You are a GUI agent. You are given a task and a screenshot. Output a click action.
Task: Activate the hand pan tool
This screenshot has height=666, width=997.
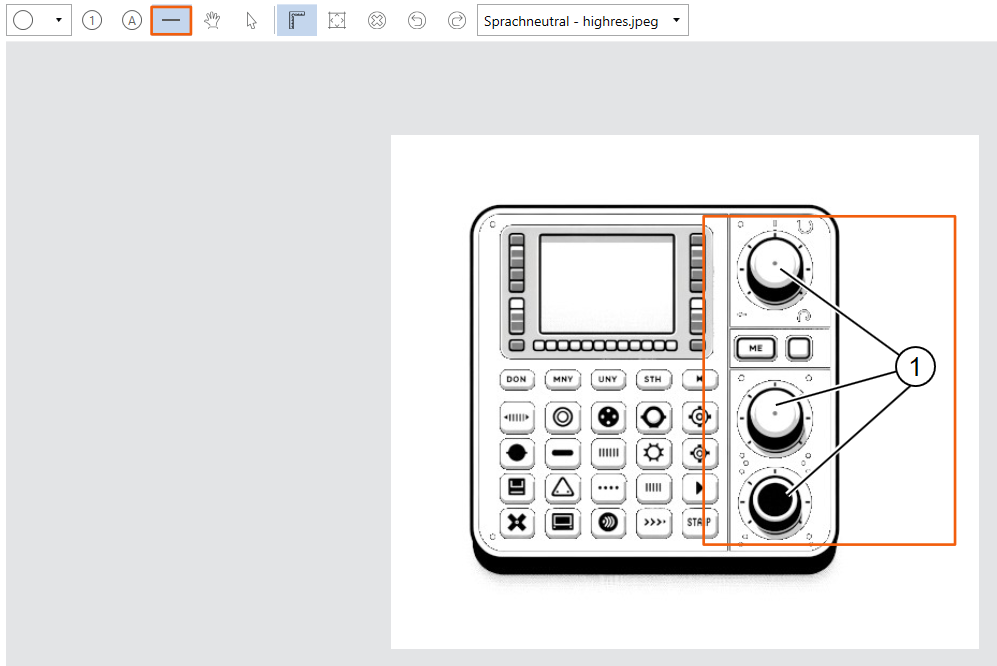pos(212,21)
